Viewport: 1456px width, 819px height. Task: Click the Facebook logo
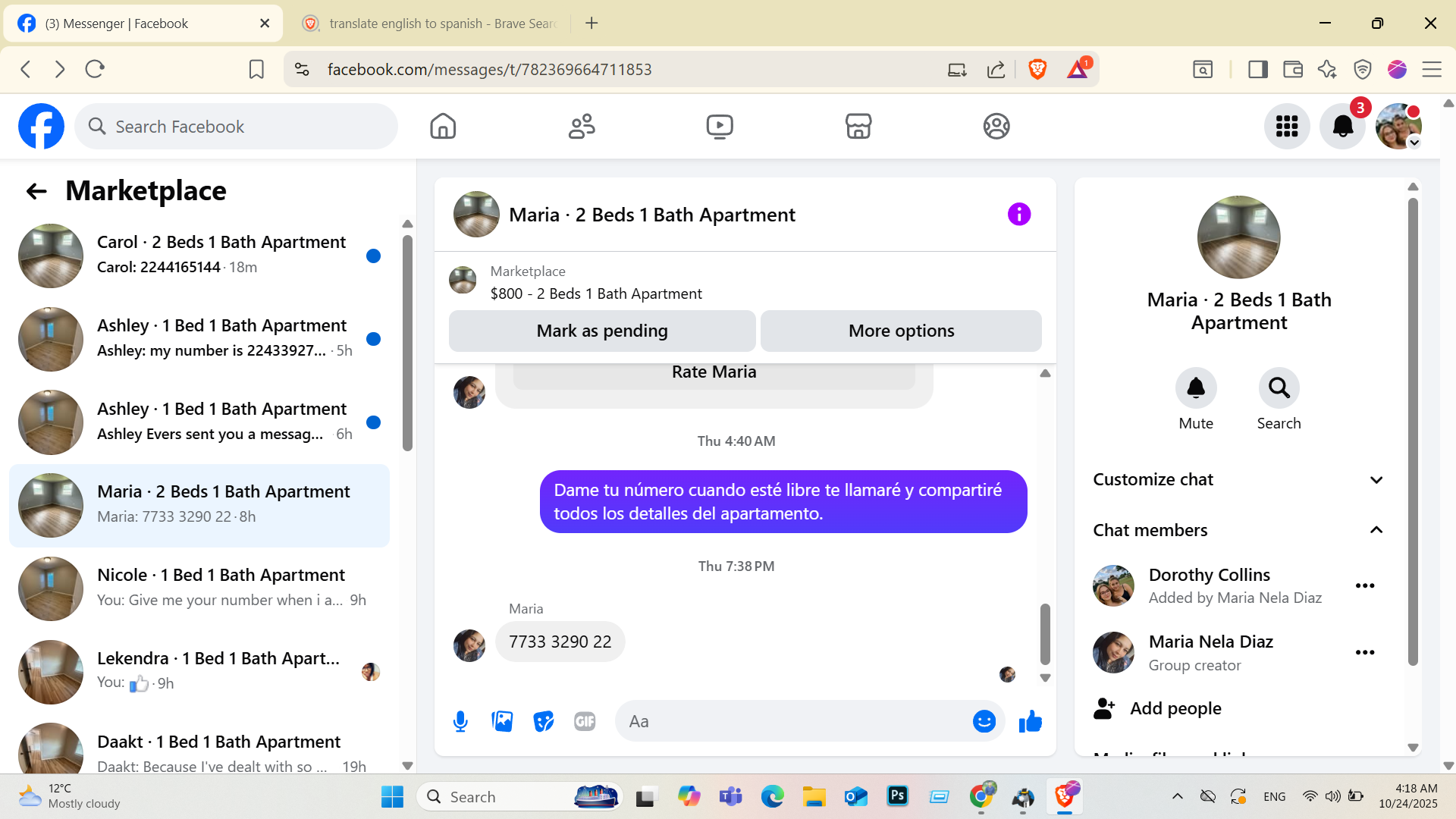pyautogui.click(x=42, y=126)
